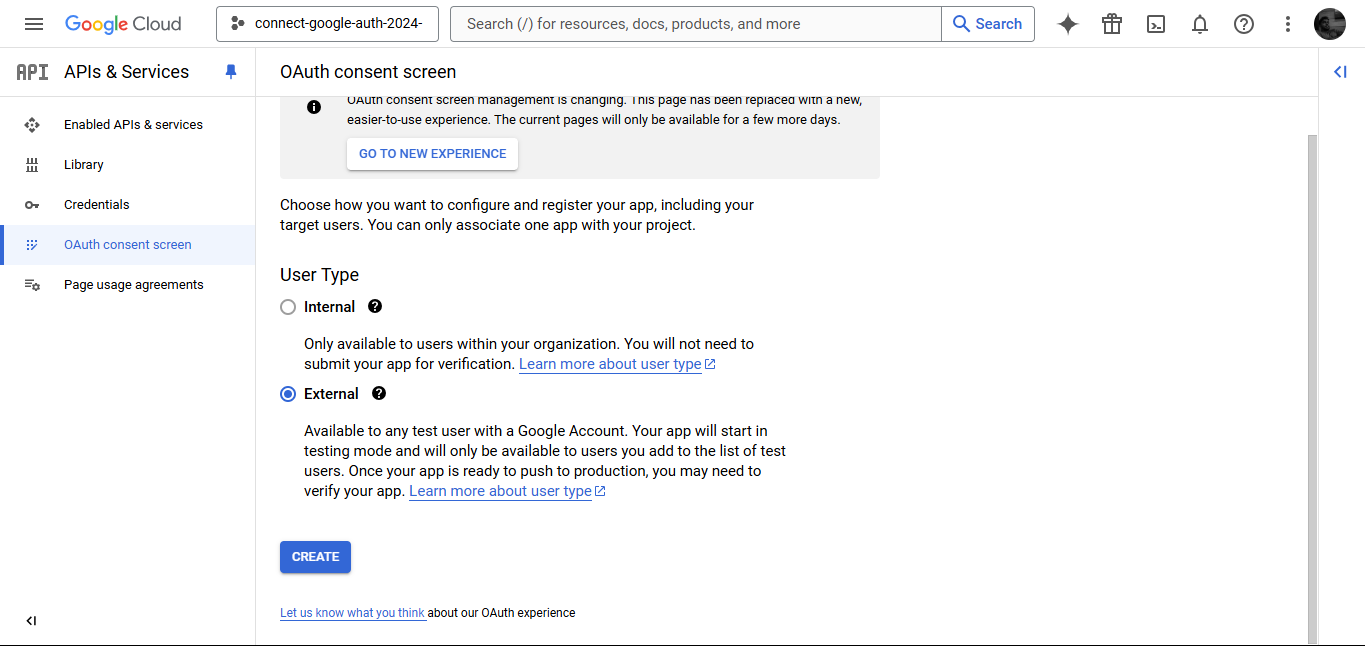
Task: Open the navigation menu hamburger icon
Action: (33, 23)
